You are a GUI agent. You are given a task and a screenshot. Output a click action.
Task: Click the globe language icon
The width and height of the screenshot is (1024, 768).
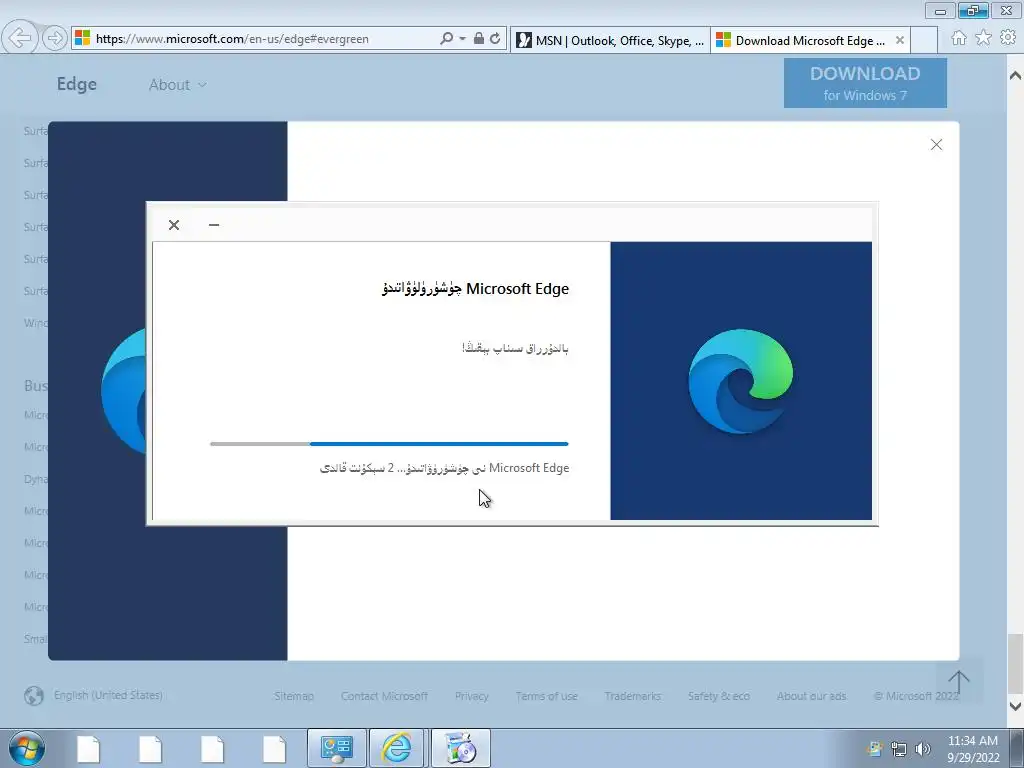pyautogui.click(x=34, y=696)
